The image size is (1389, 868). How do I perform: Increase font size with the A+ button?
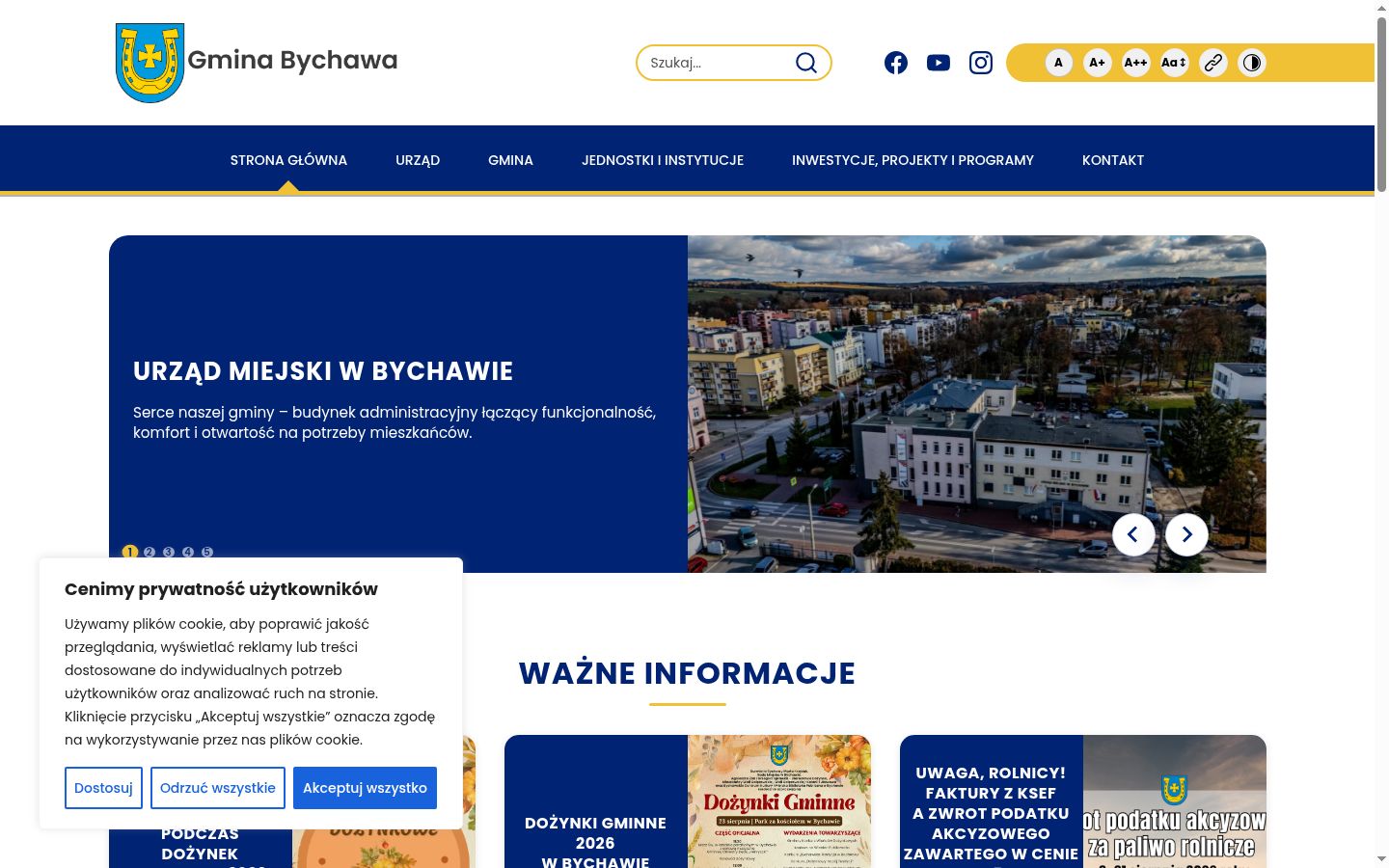point(1098,63)
